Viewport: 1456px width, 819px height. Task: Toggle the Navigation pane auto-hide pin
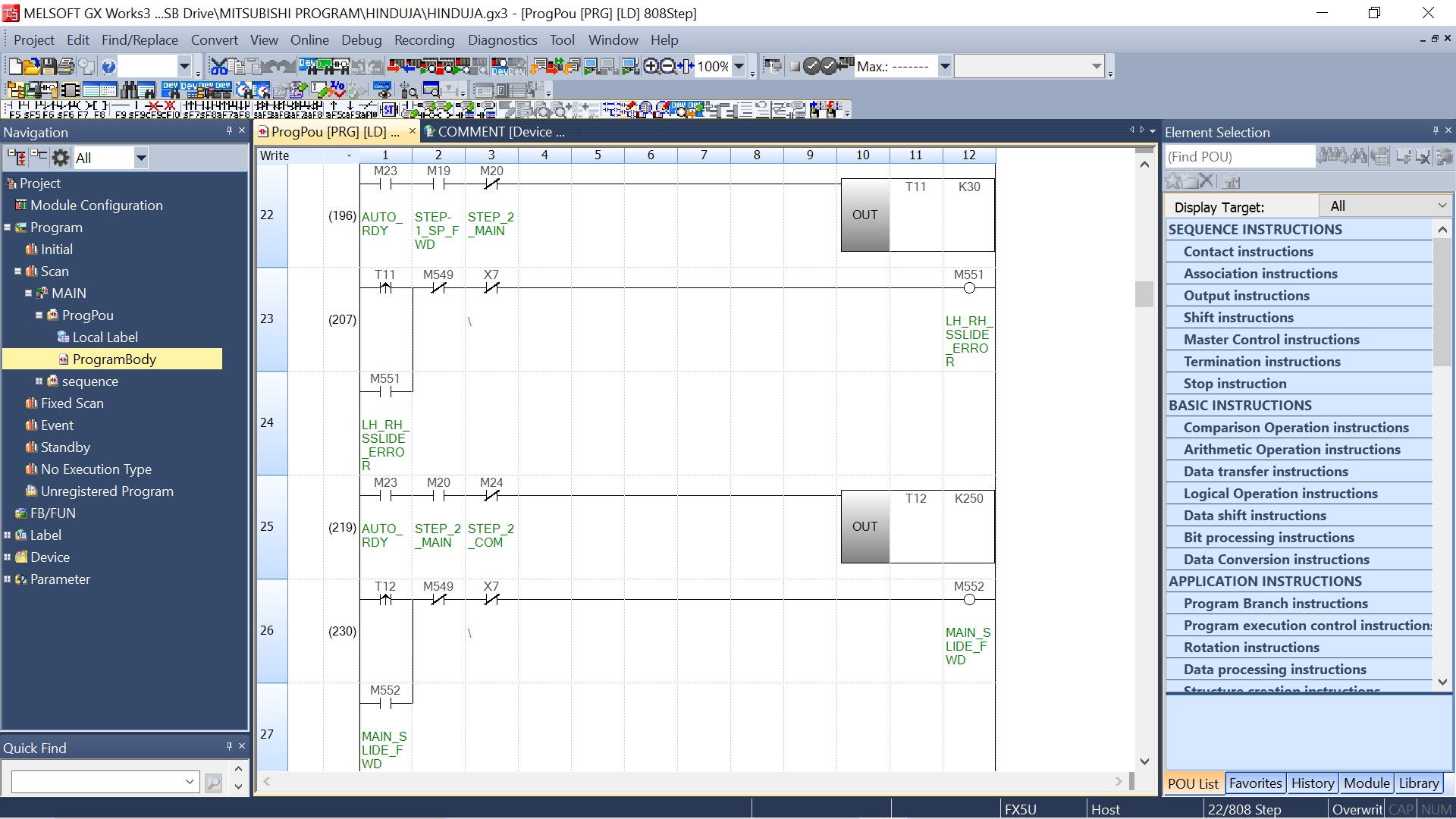[229, 131]
